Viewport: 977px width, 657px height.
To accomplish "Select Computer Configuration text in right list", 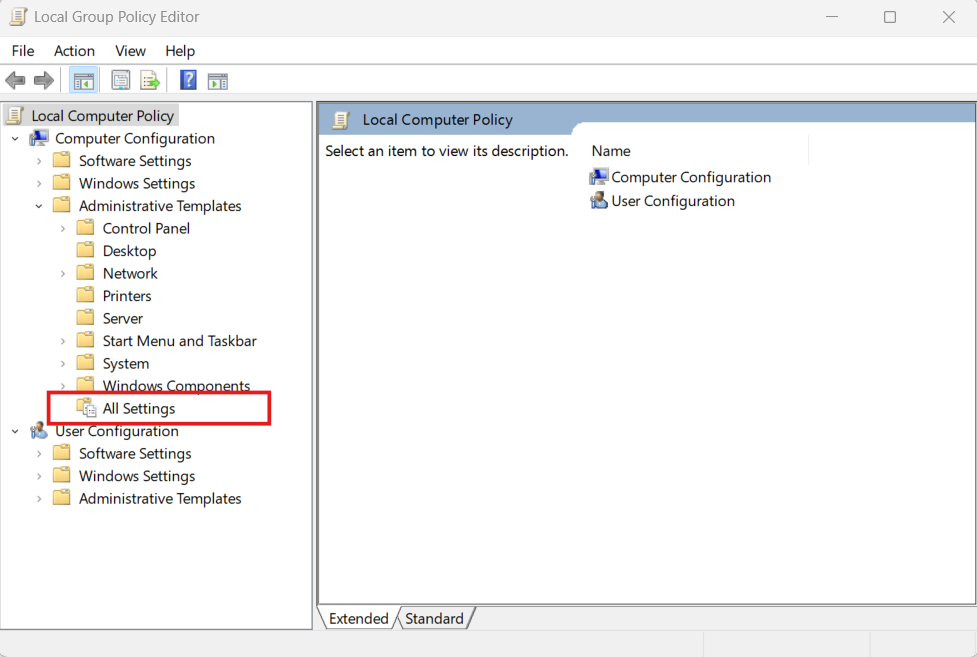I will (x=691, y=177).
